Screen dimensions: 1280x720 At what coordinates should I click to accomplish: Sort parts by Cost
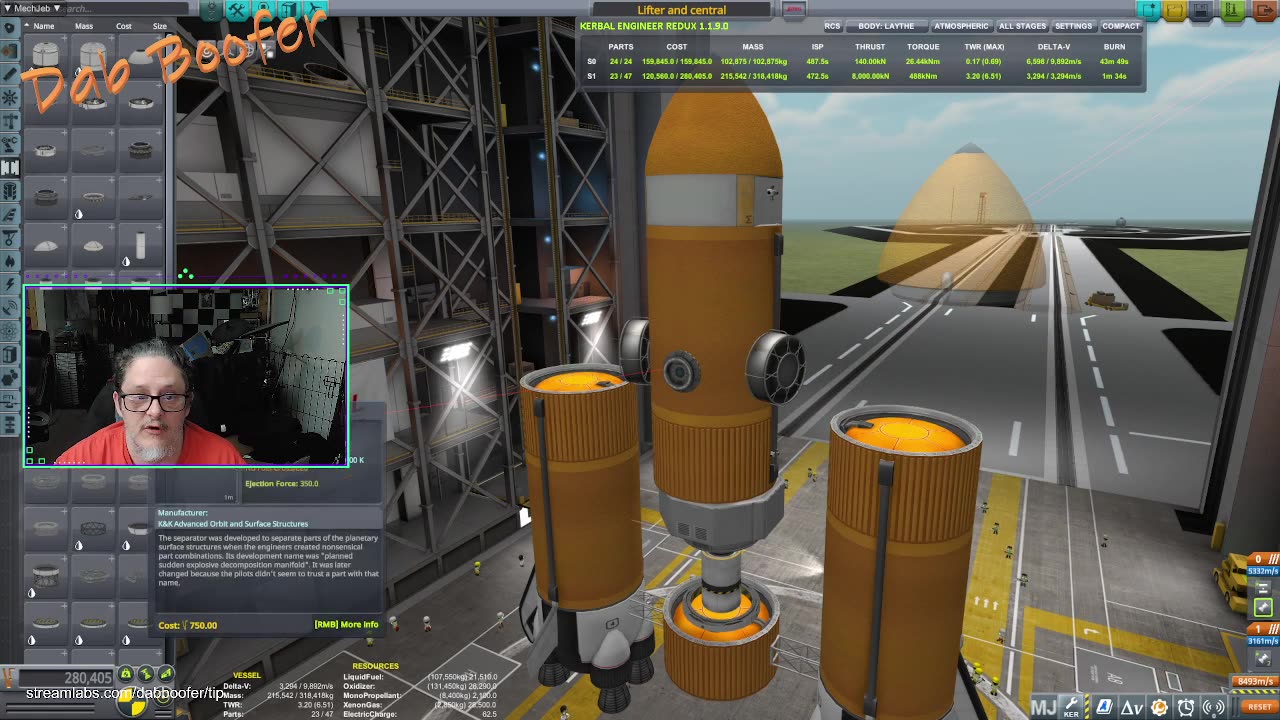[x=124, y=26]
